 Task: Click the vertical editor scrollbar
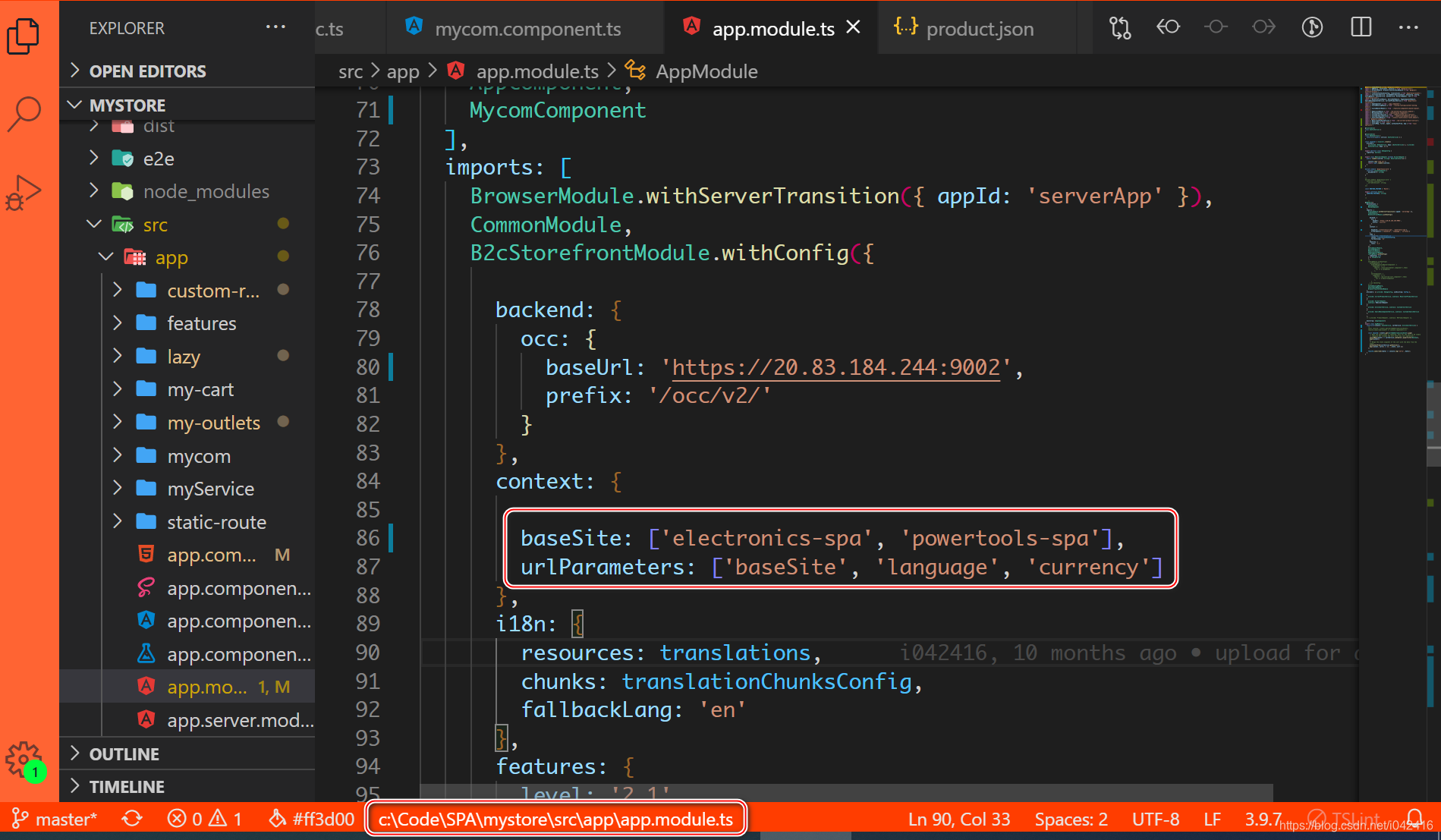pyautogui.click(x=1433, y=425)
